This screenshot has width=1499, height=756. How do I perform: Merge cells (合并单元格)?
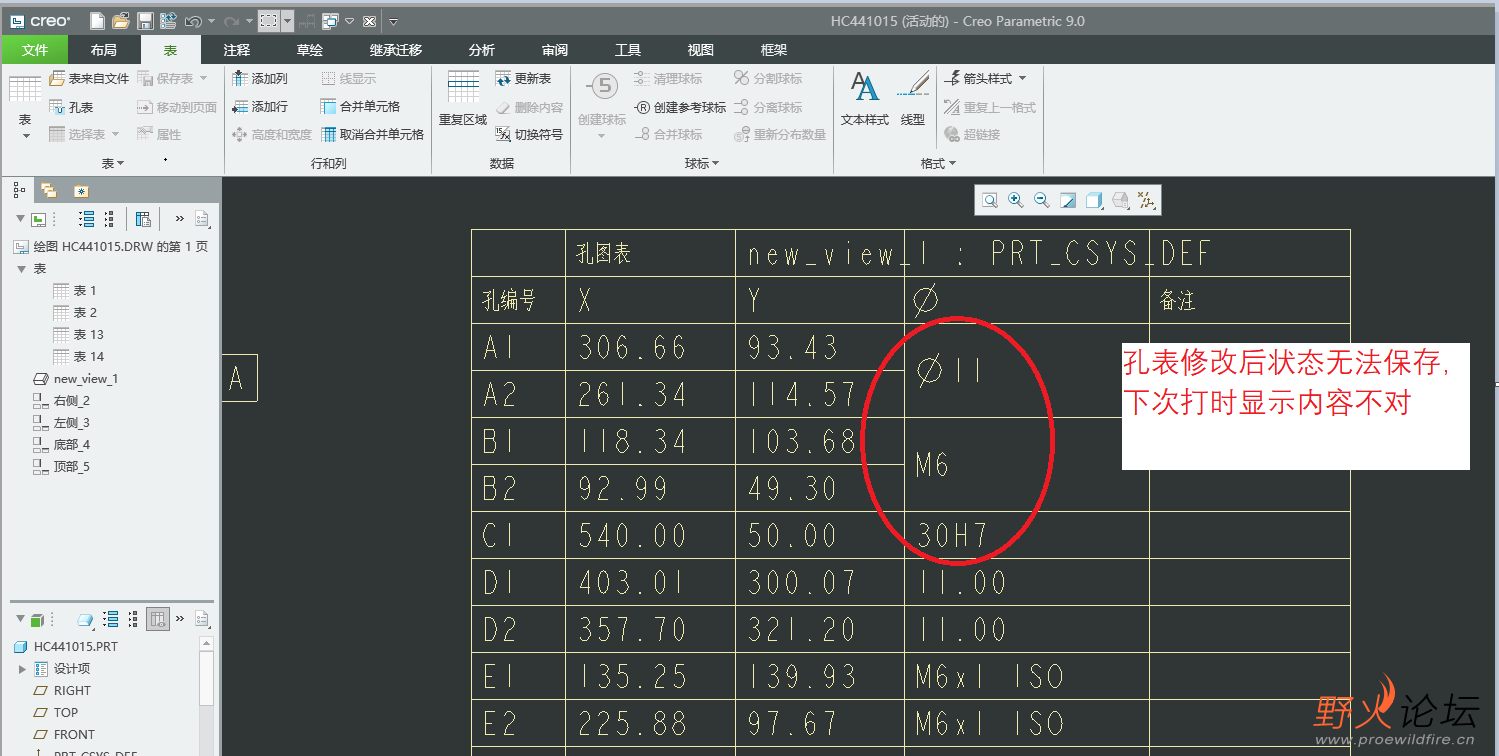point(360,107)
